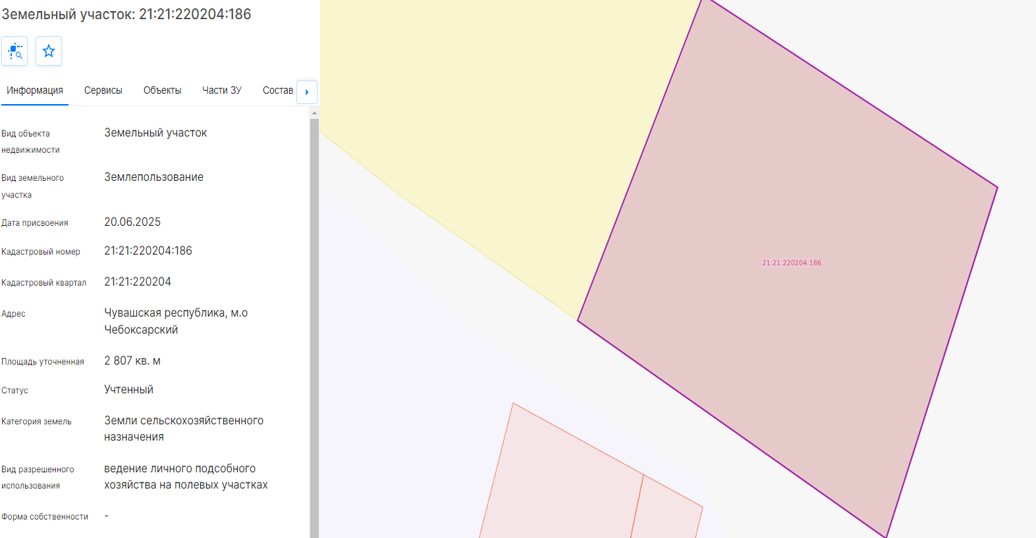Open the Объекты tab

pyautogui.click(x=162, y=91)
